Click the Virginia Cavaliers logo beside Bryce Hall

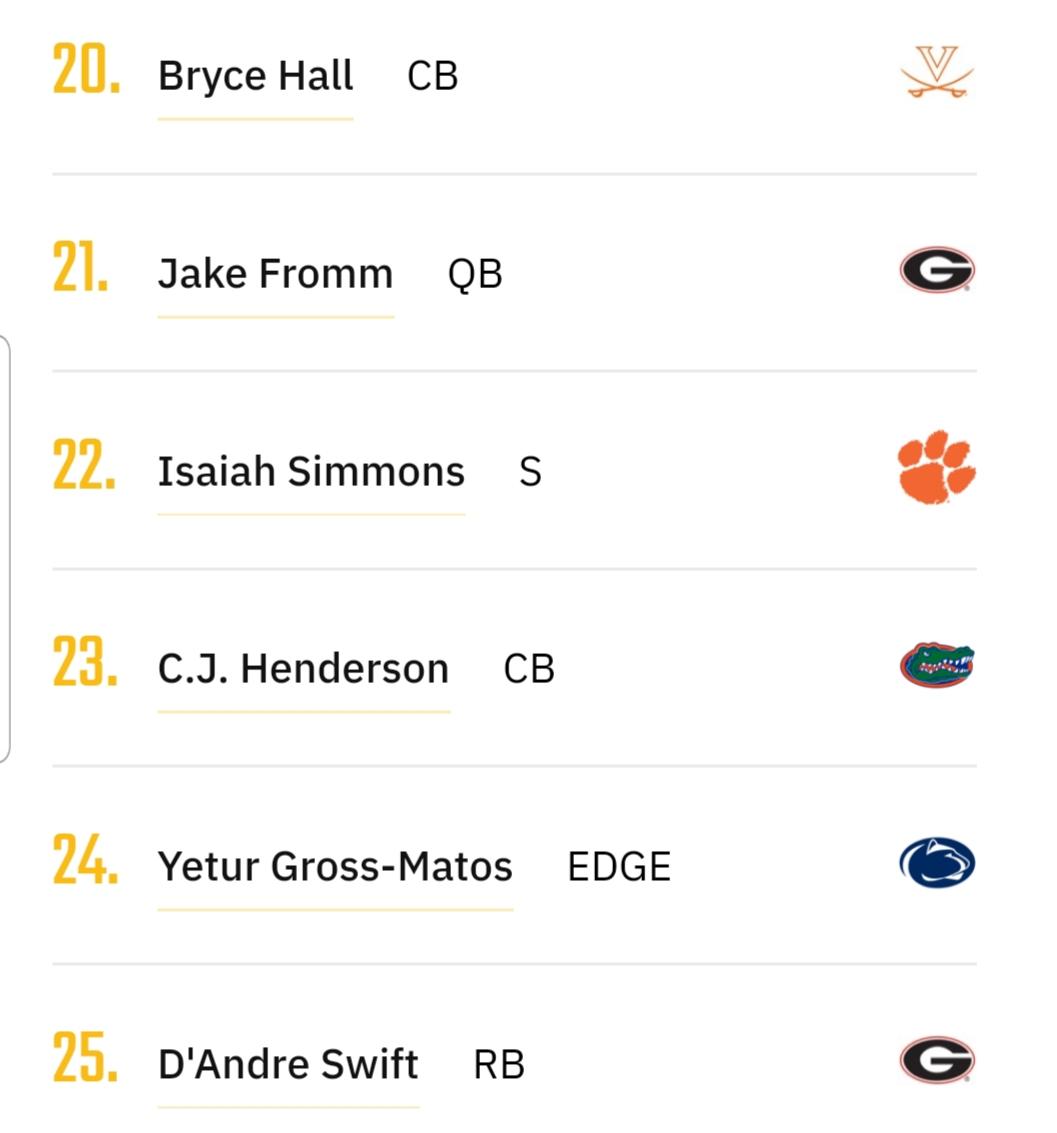[937, 72]
